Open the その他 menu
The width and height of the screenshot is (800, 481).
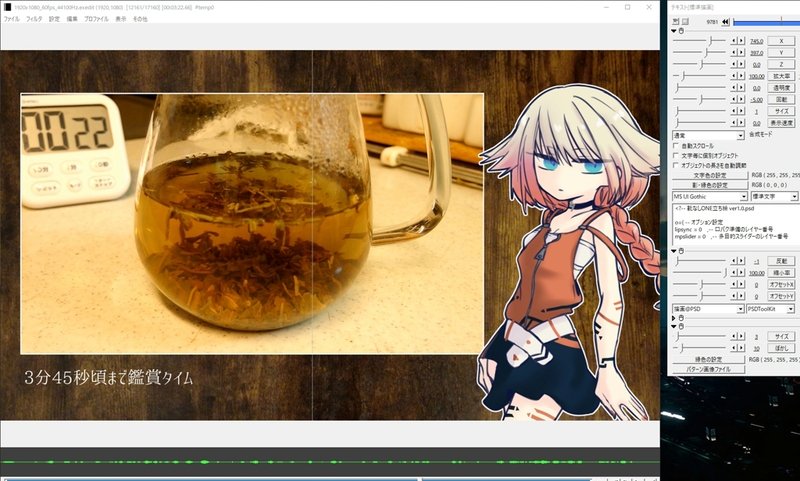click(140, 19)
